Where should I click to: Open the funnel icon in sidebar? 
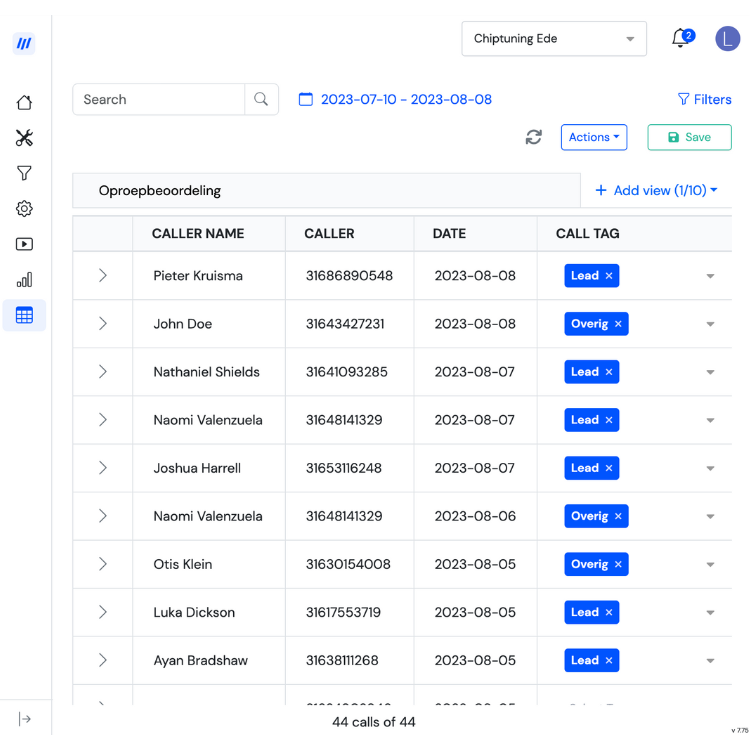pyautogui.click(x=24, y=173)
